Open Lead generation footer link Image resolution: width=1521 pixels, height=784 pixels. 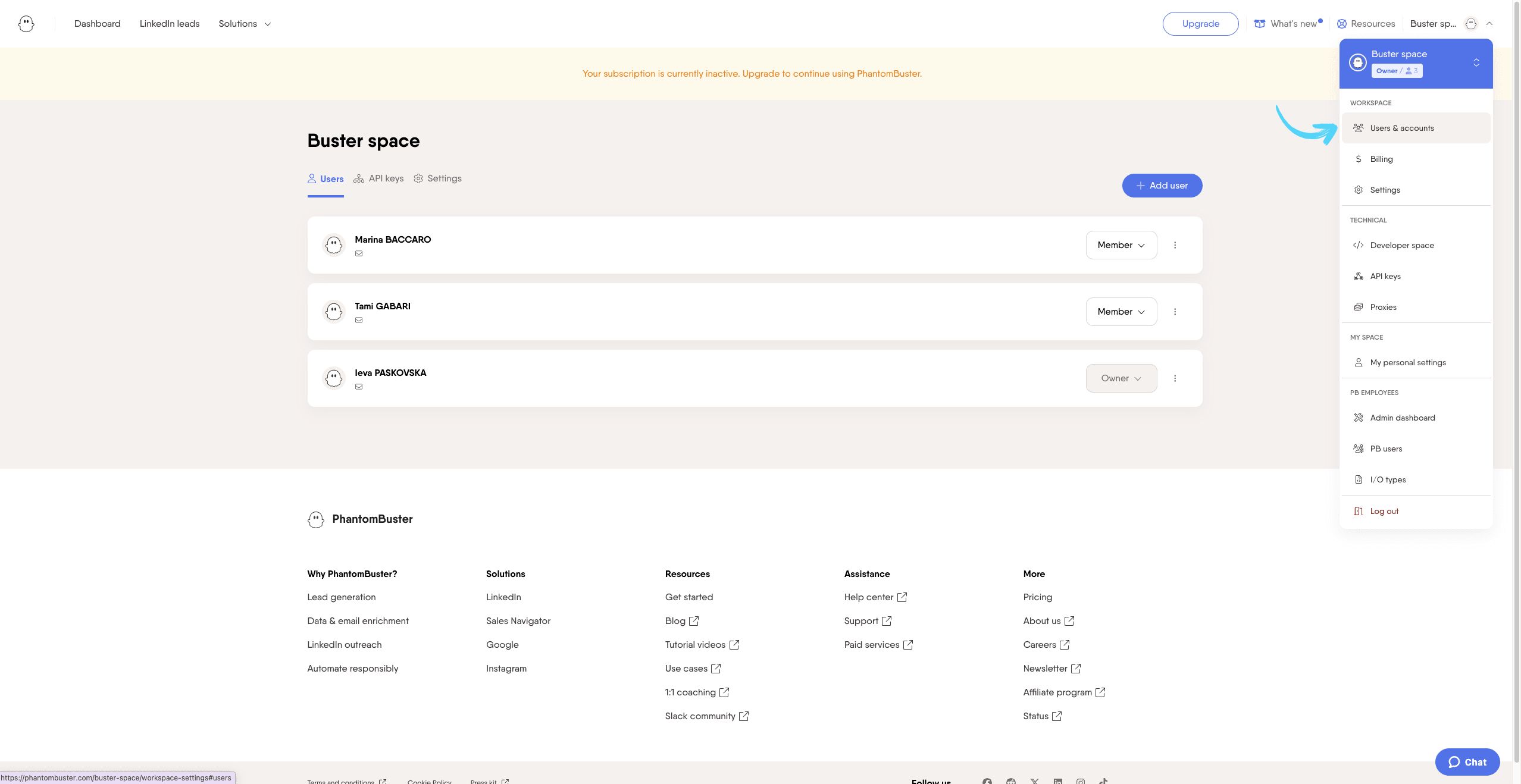pyautogui.click(x=342, y=597)
